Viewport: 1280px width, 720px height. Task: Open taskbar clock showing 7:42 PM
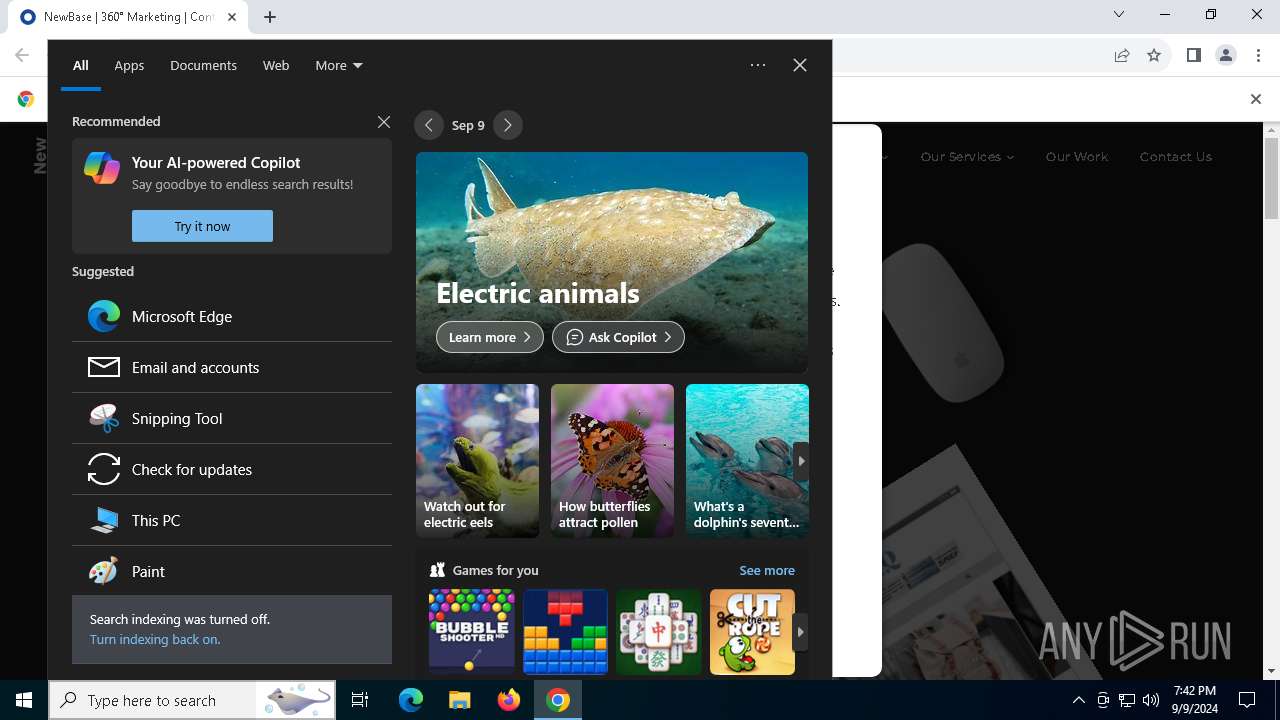pos(1195,700)
